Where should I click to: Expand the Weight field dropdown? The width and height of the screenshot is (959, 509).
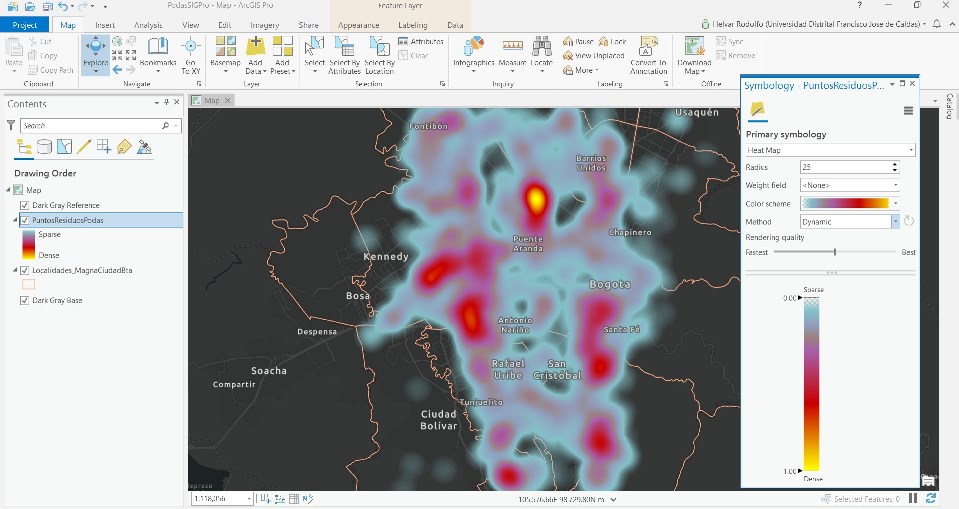click(x=848, y=185)
